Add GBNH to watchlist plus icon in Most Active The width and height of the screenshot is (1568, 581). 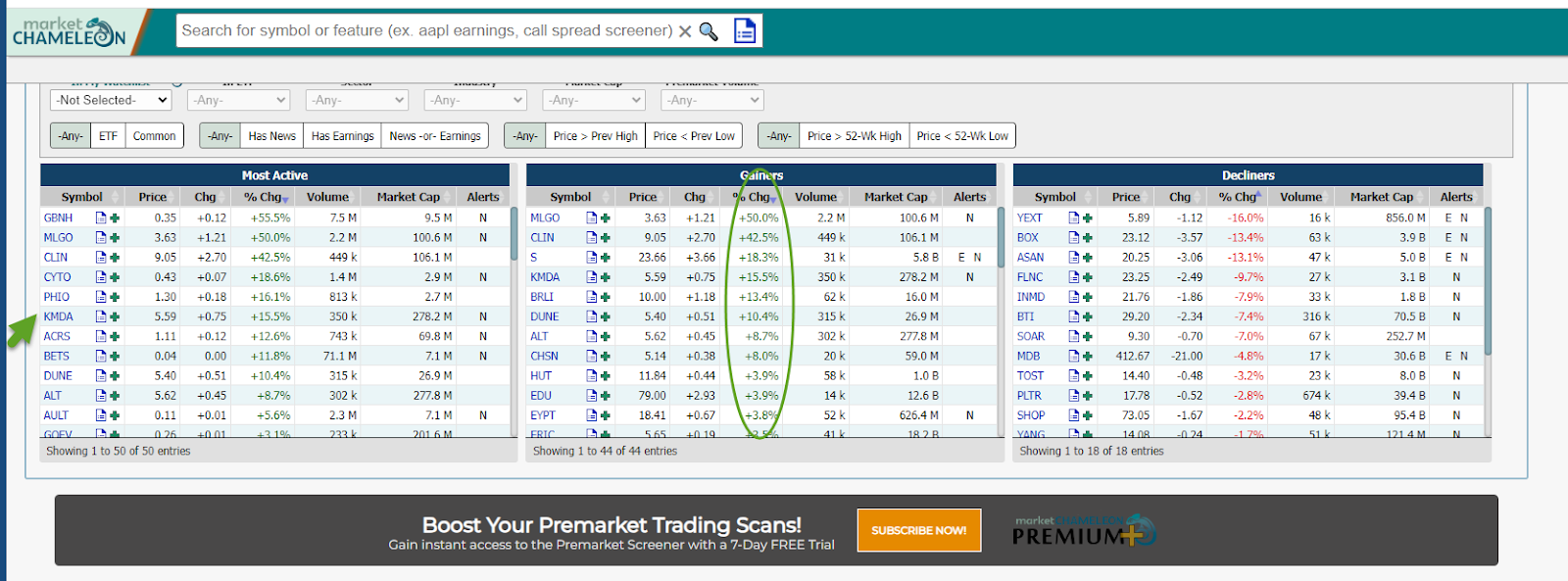[115, 218]
